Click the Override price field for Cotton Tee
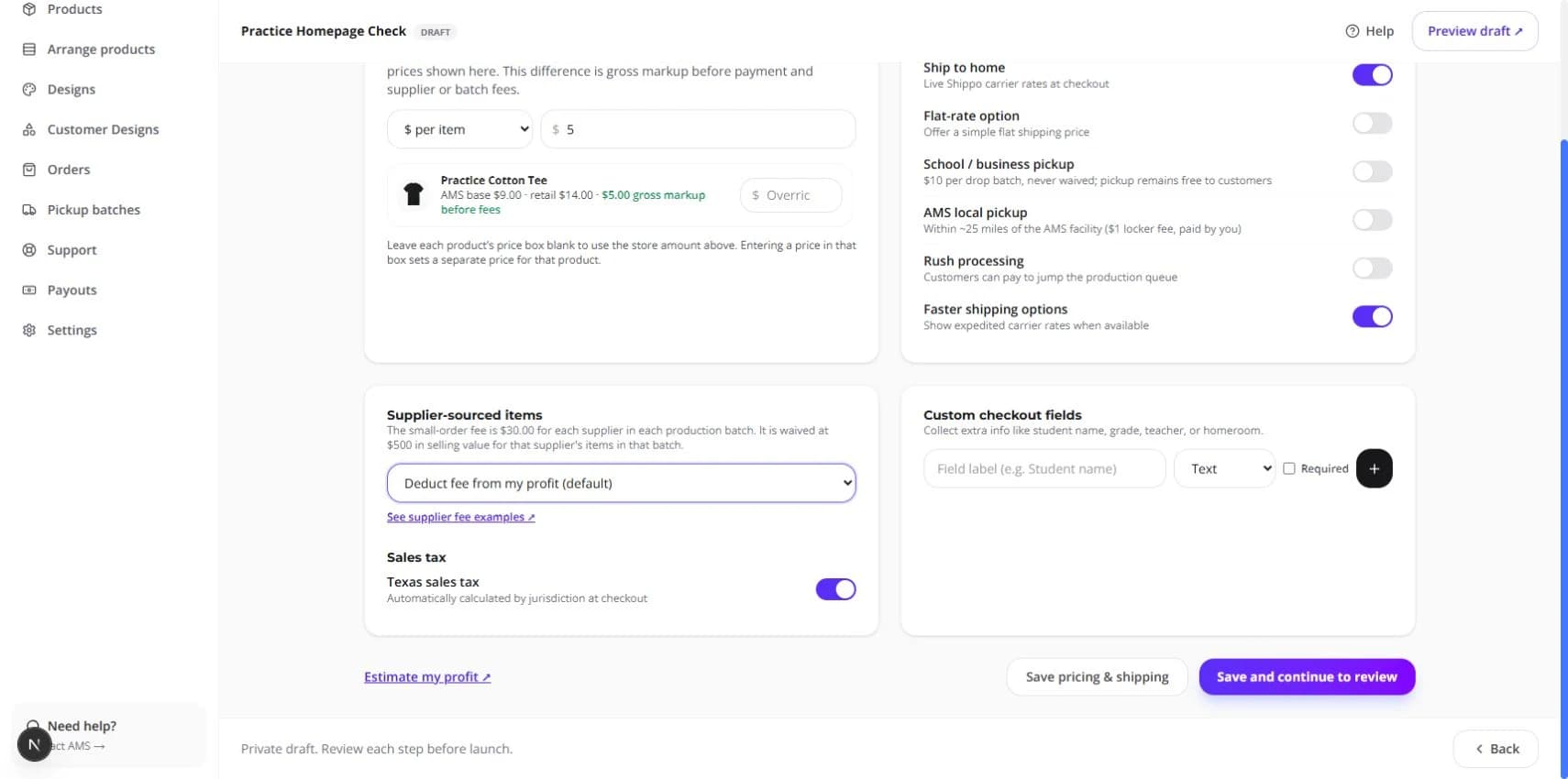 790,195
